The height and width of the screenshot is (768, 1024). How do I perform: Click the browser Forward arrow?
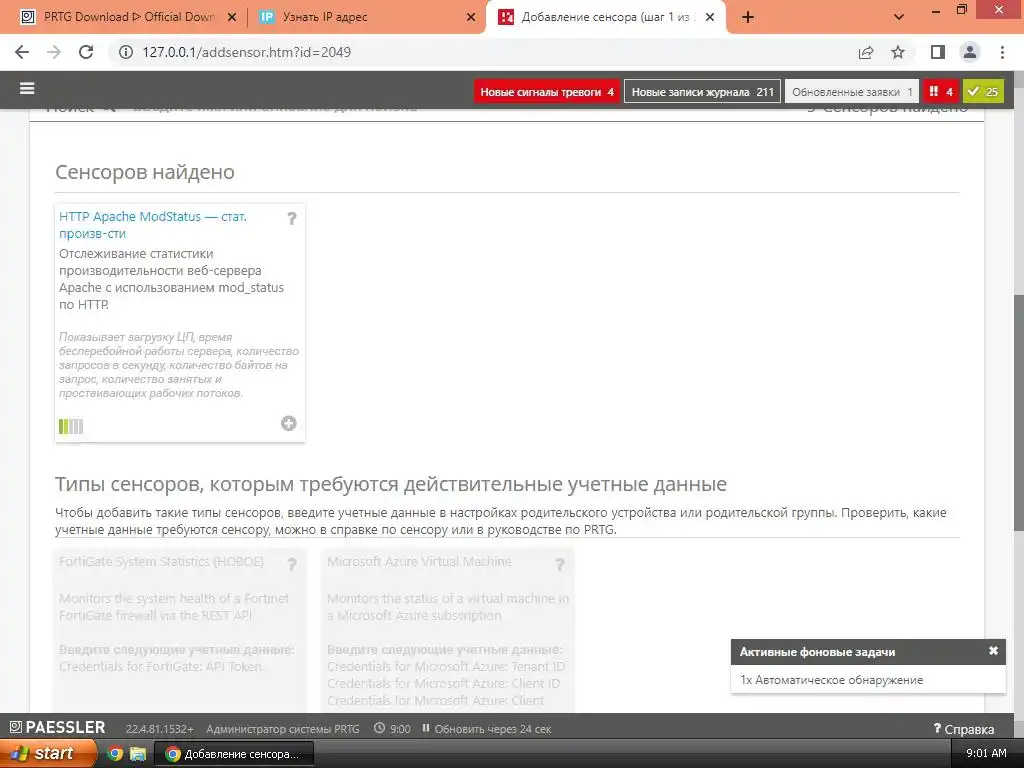[54, 52]
